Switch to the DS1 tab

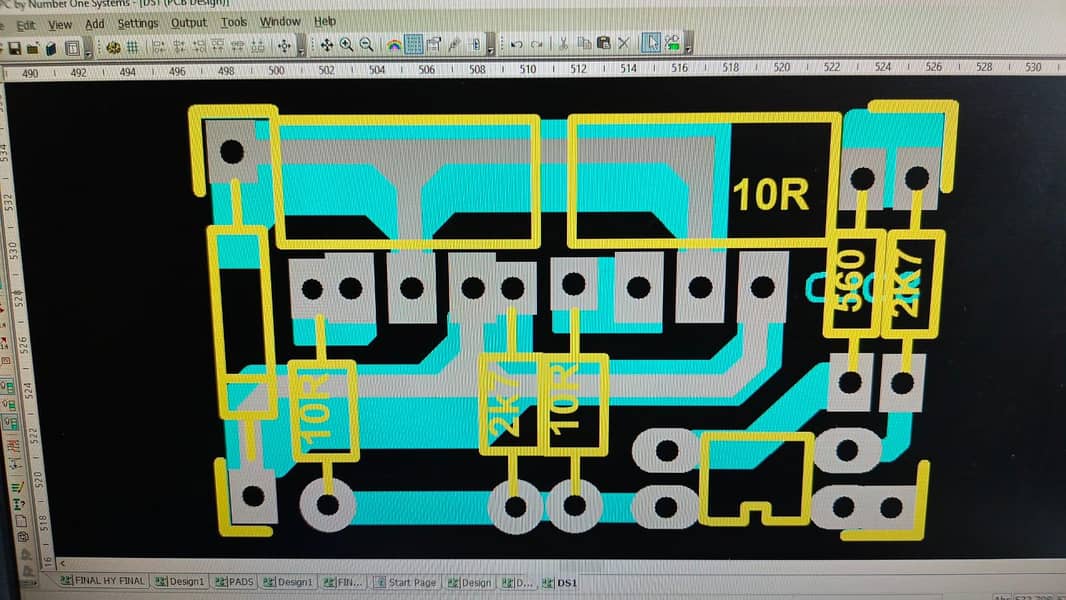pyautogui.click(x=560, y=583)
